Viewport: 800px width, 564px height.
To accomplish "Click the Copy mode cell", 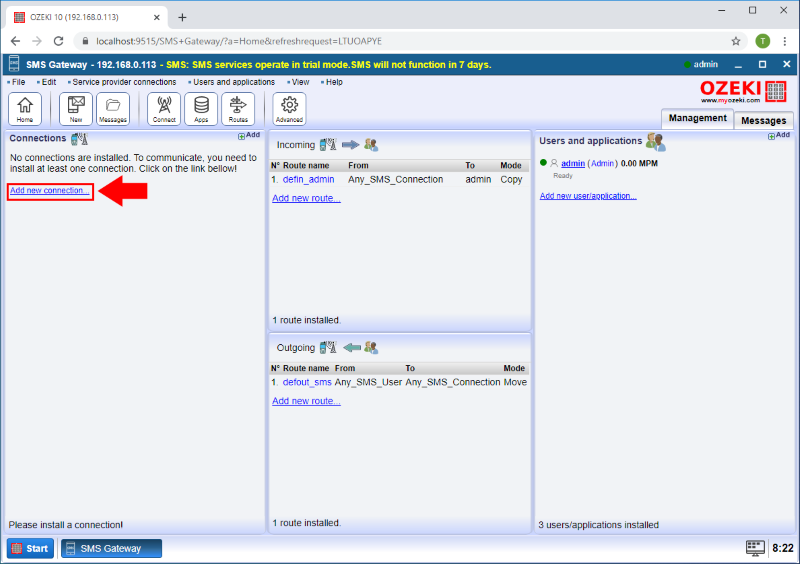I will click(511, 180).
